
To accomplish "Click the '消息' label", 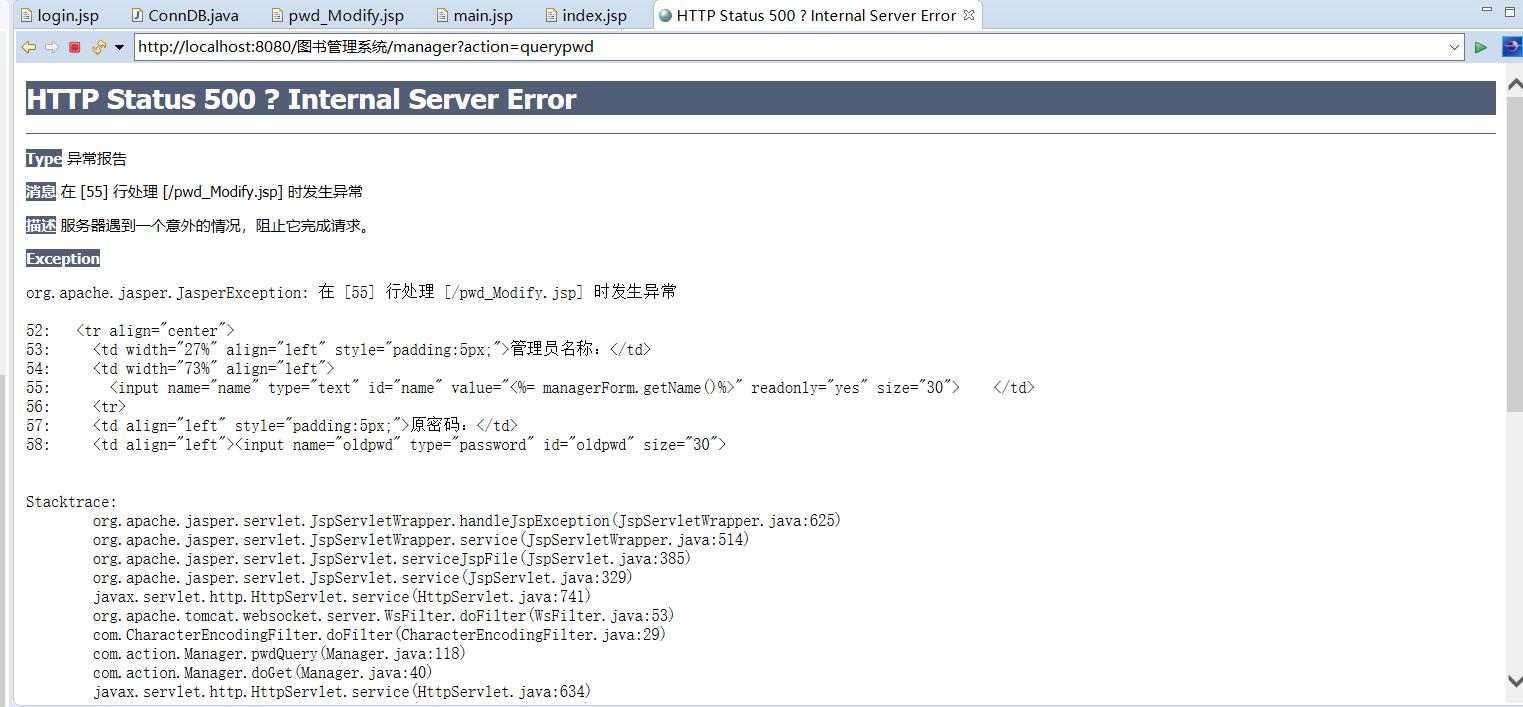I will coord(41,191).
